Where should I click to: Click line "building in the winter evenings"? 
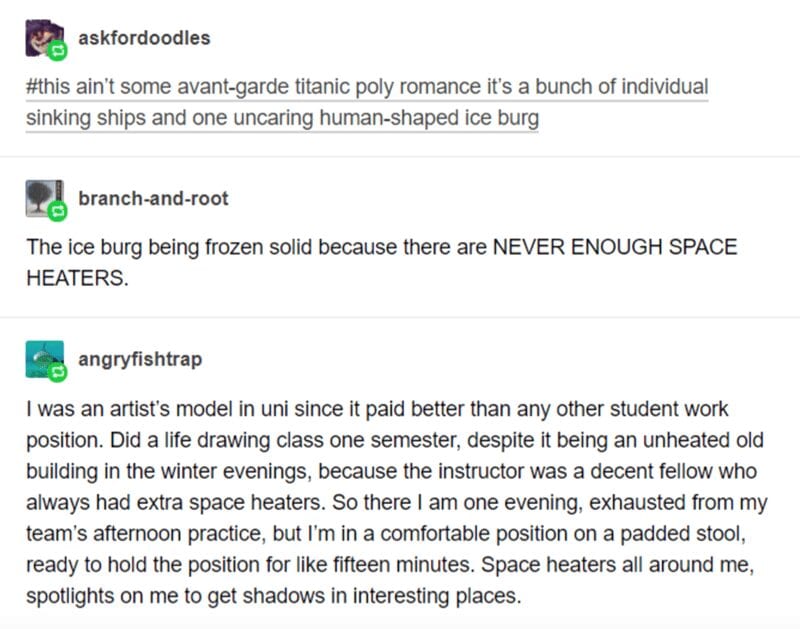(391, 471)
